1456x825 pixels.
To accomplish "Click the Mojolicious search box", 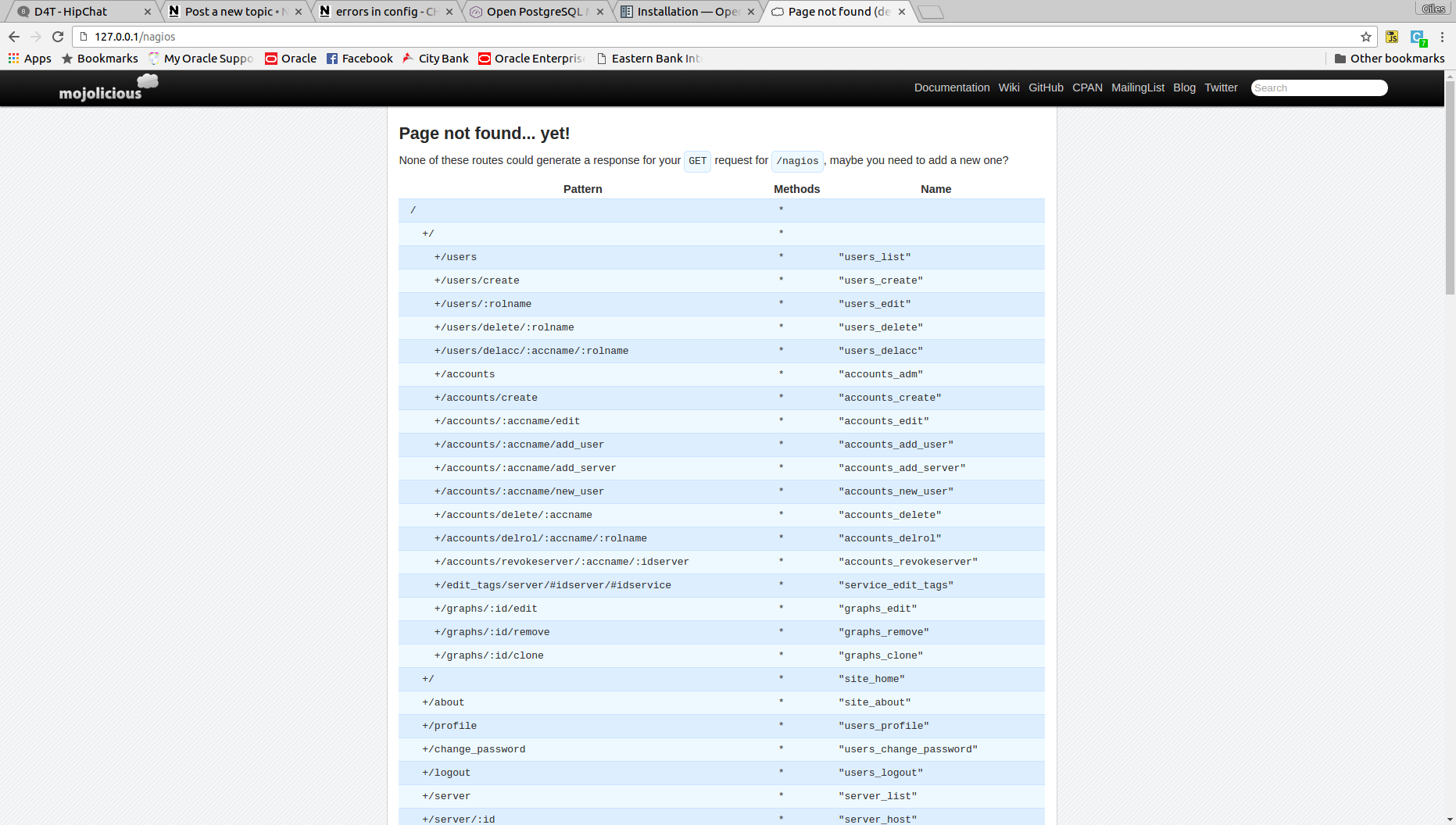I will tap(1318, 87).
